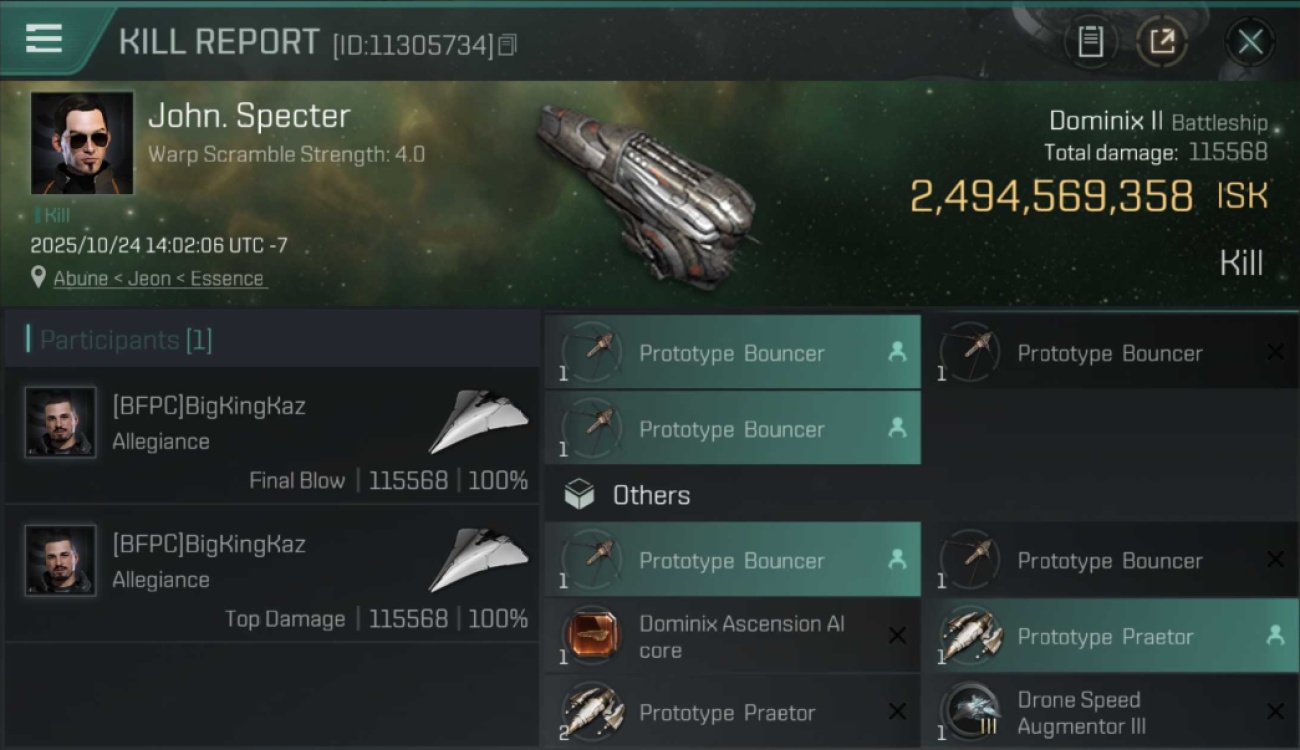Copy the kill report ID
Viewport: 1300px width, 750px height.
click(x=508, y=45)
